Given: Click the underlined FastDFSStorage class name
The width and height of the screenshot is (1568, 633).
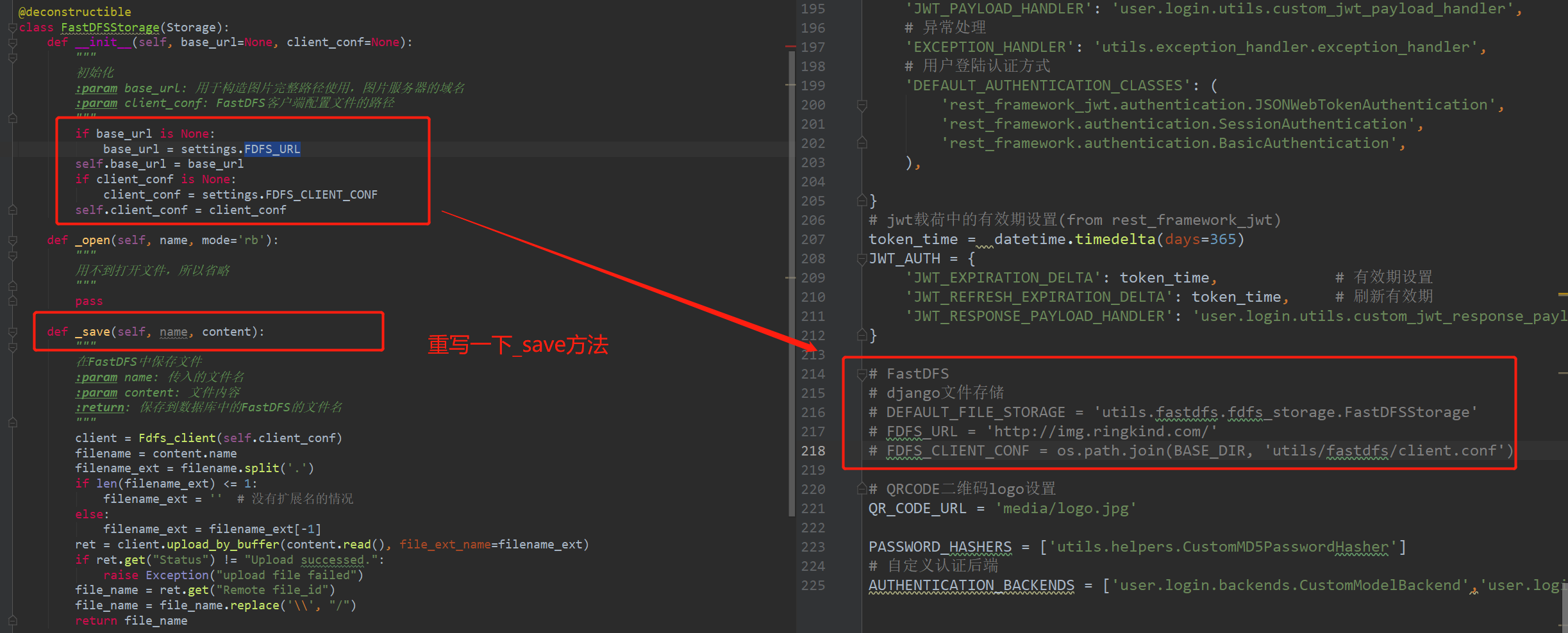Looking at the screenshot, I should tap(110, 28).
